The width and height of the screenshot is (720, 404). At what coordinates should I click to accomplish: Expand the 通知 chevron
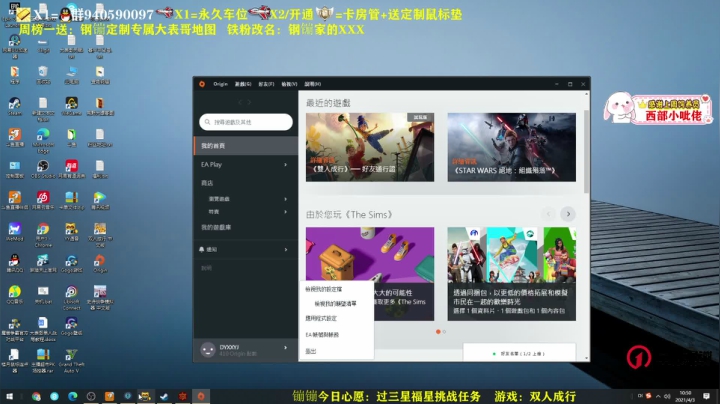[286, 249]
